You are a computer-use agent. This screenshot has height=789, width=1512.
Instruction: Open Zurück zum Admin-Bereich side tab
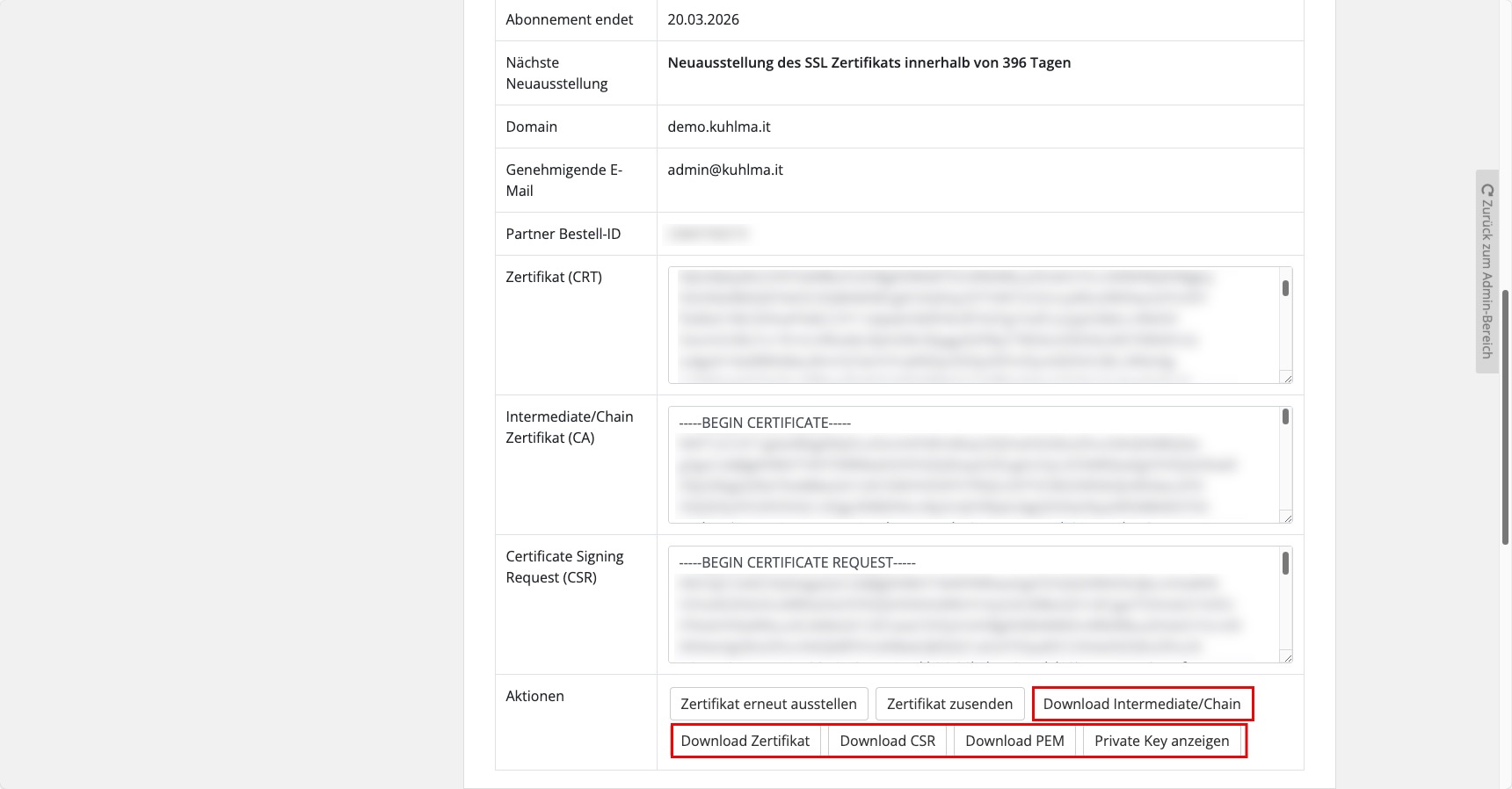click(1487, 271)
